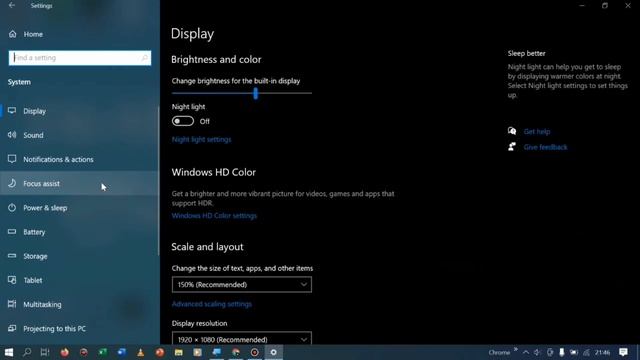Open Advanced scaling settings link
640x360 pixels.
(212, 304)
